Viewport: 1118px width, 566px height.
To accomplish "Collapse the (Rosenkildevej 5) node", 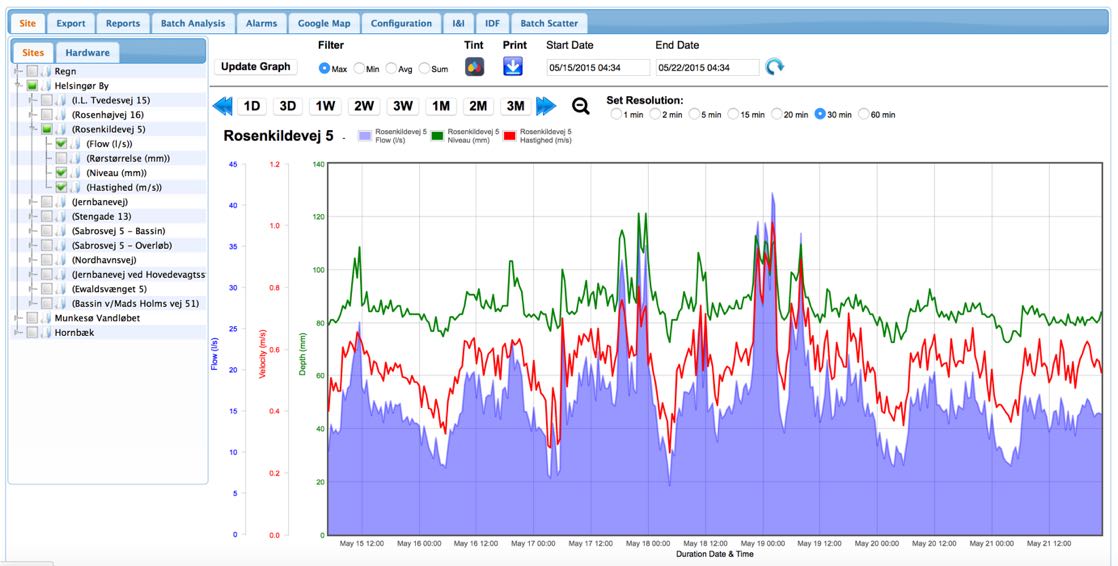I will pyautogui.click(x=32, y=130).
